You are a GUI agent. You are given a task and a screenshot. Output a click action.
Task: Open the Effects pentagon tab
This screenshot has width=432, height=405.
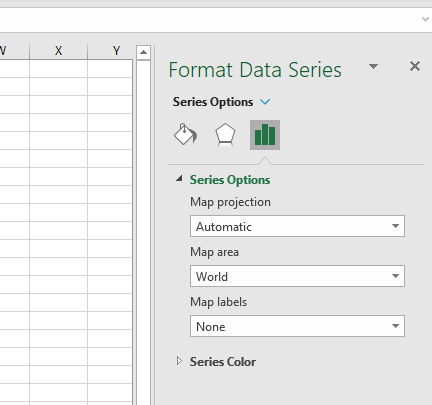coord(225,135)
